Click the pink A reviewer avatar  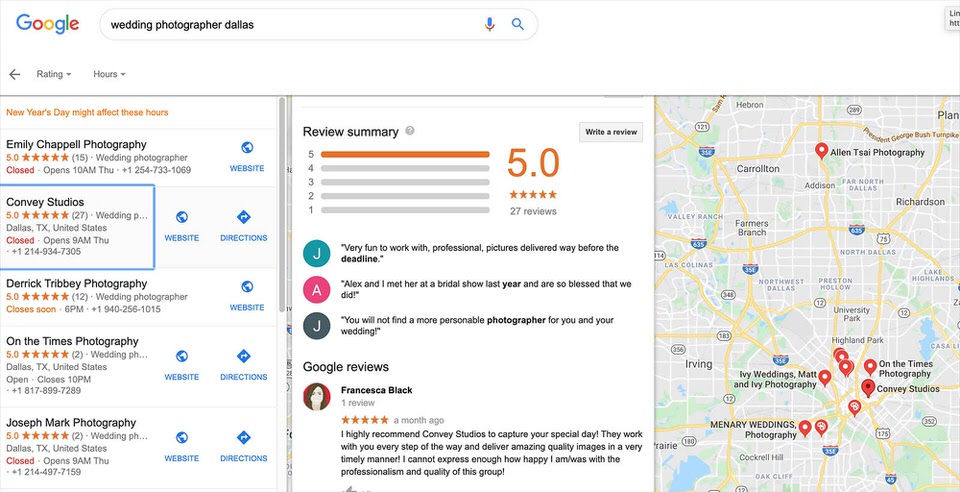pyautogui.click(x=317, y=289)
